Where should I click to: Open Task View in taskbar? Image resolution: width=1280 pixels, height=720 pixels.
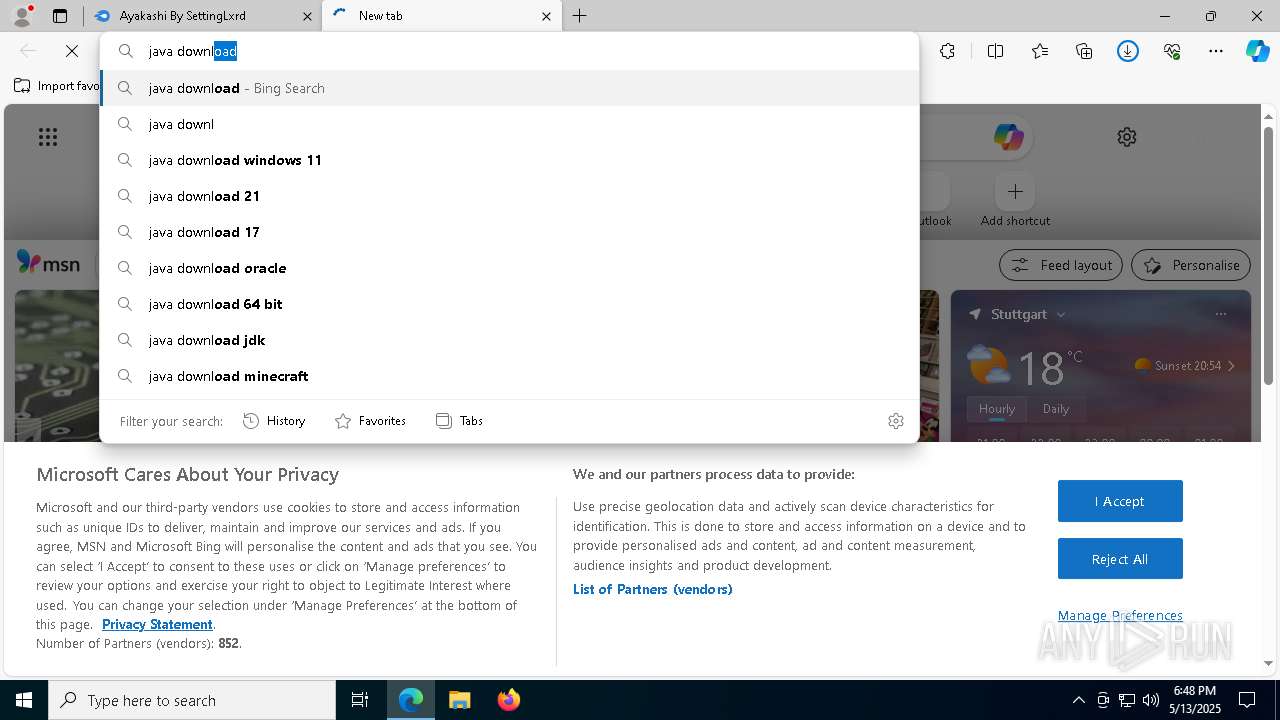(360, 700)
